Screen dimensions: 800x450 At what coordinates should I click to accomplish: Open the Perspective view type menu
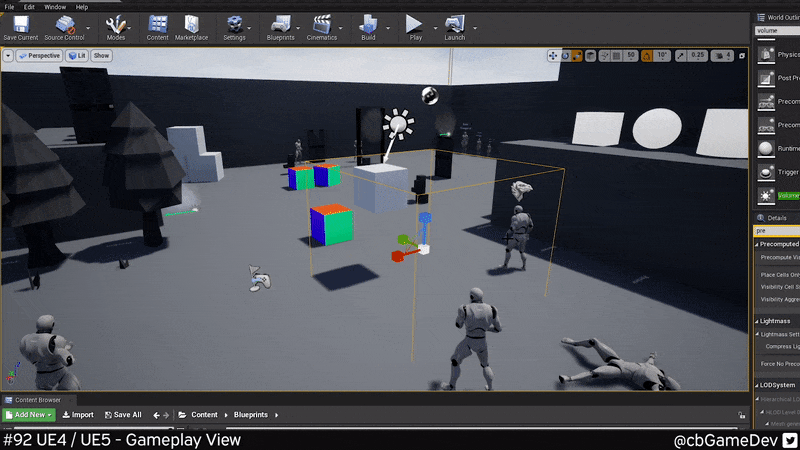39,56
